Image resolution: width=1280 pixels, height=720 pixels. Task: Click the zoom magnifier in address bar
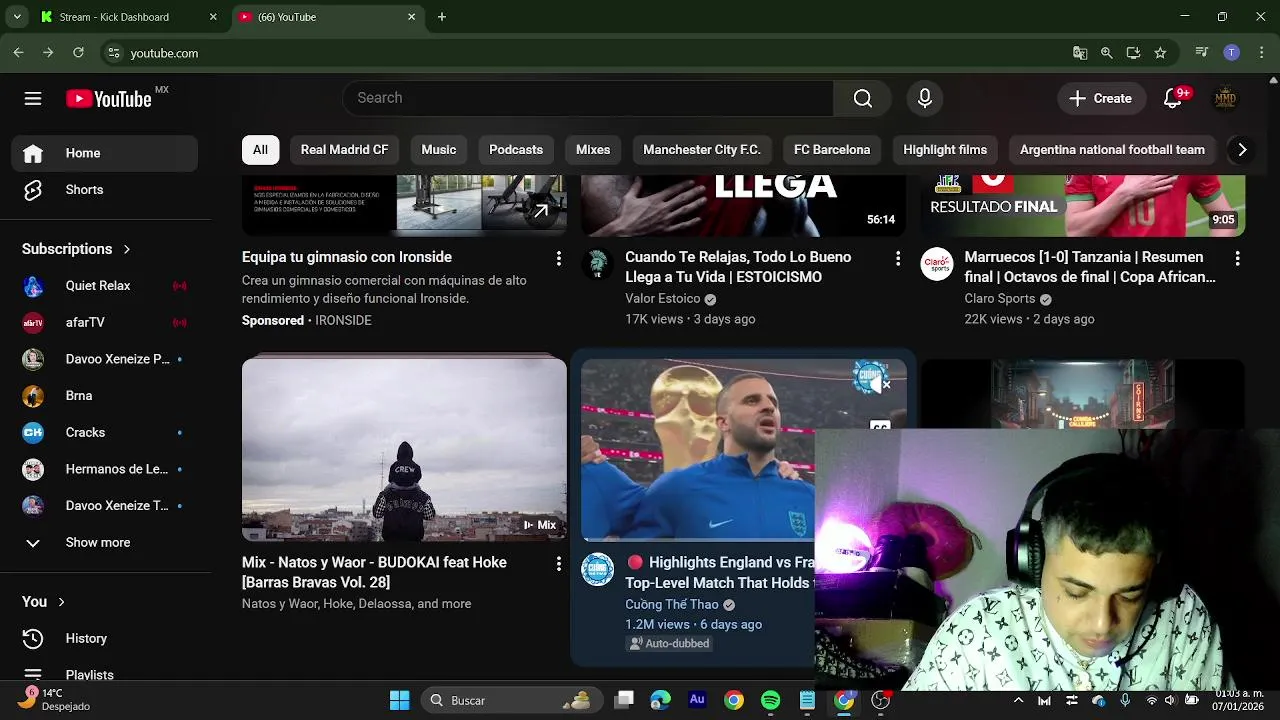click(x=1106, y=53)
